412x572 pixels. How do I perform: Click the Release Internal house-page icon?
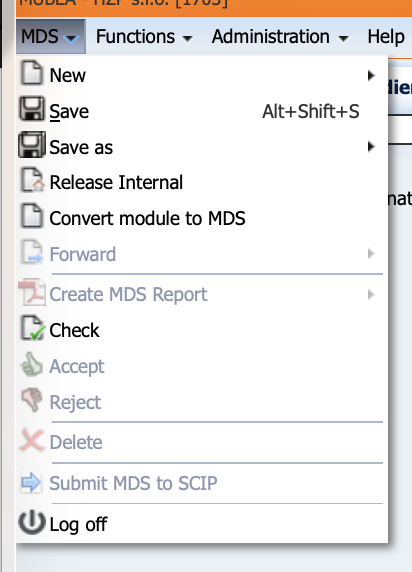[x=32, y=180]
